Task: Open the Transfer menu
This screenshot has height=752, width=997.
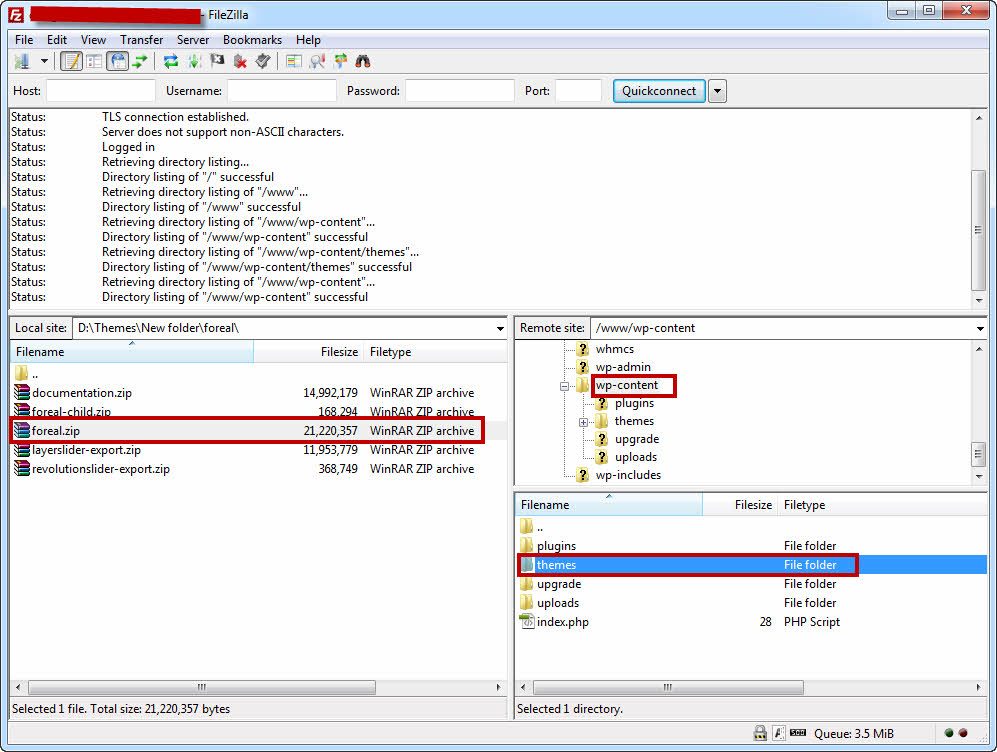Action: coord(141,39)
